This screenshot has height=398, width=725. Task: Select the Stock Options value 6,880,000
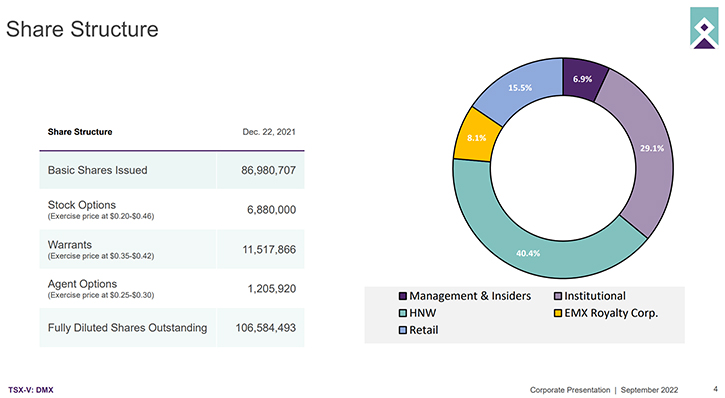click(x=271, y=210)
